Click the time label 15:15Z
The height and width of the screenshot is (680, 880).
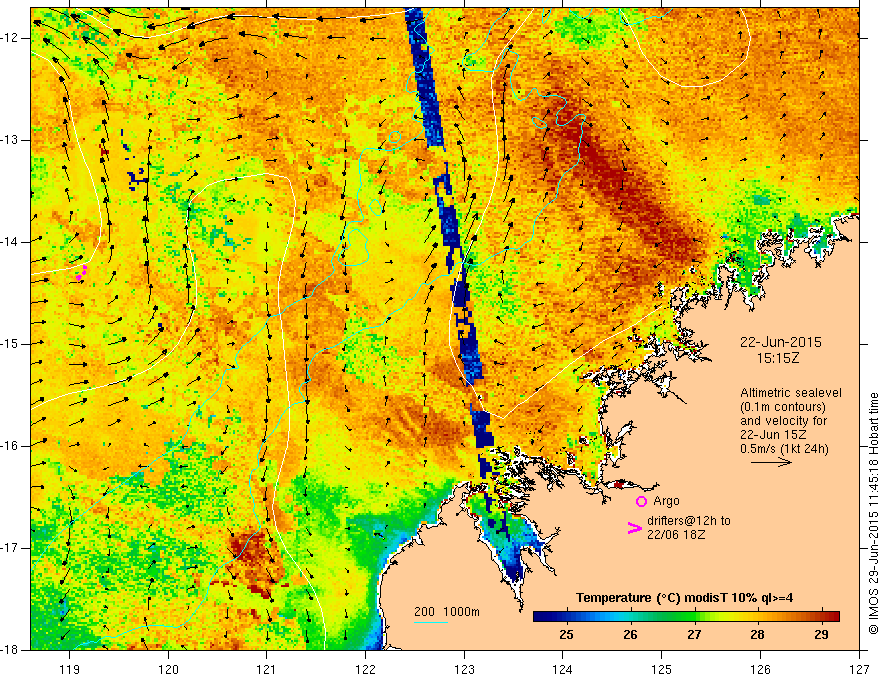click(x=778, y=358)
